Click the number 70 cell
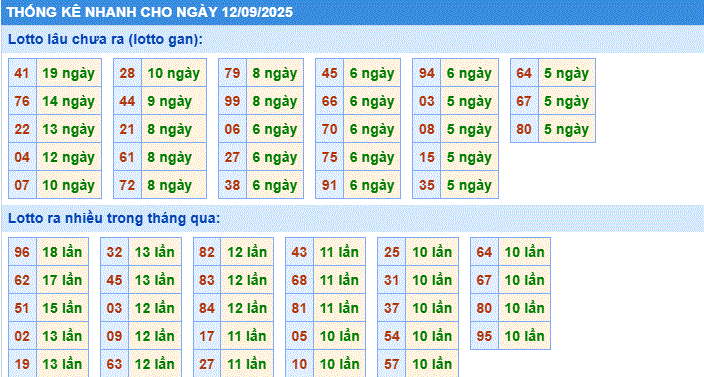 tap(330, 129)
